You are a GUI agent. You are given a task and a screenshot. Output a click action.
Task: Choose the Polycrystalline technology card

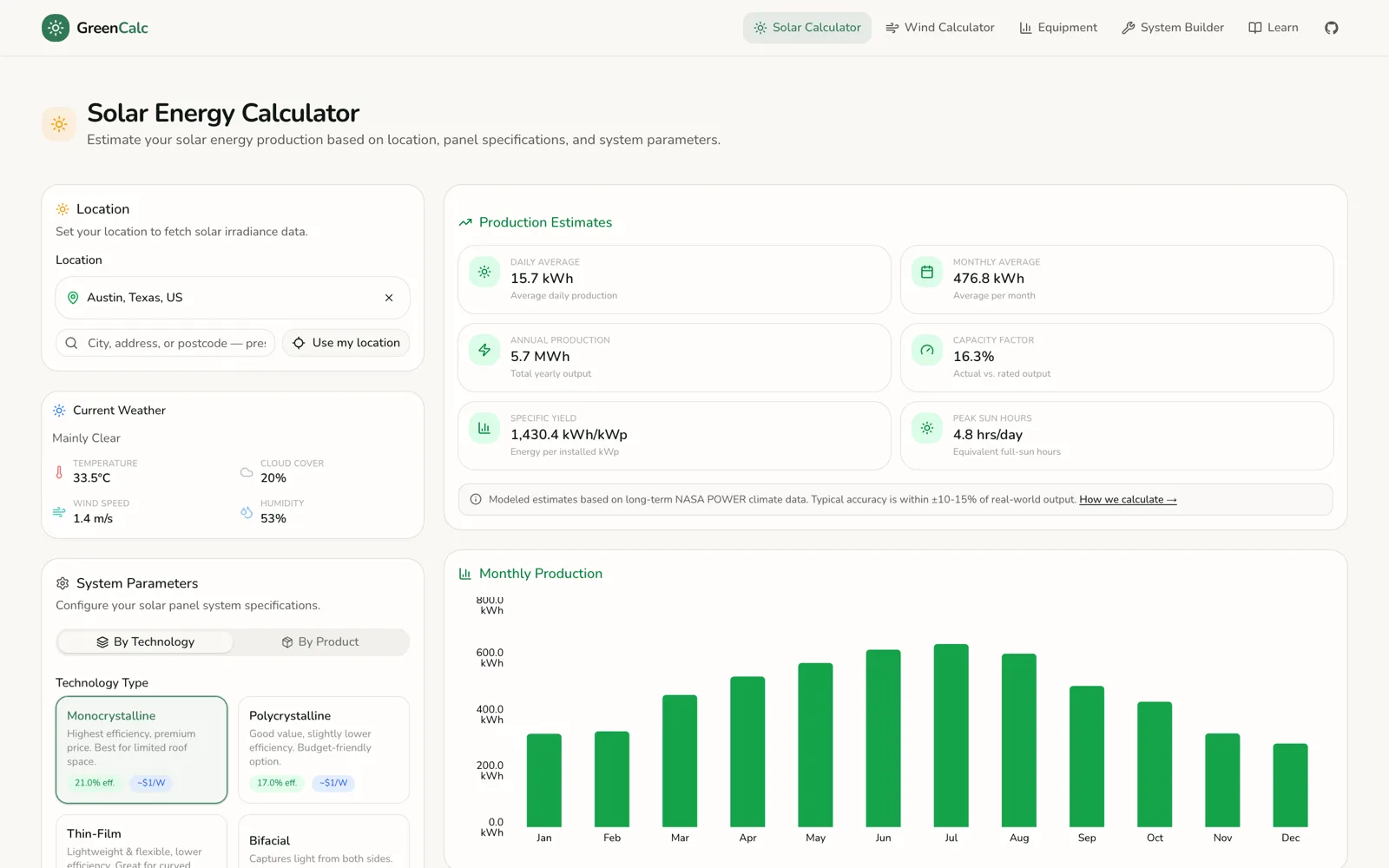[324, 750]
